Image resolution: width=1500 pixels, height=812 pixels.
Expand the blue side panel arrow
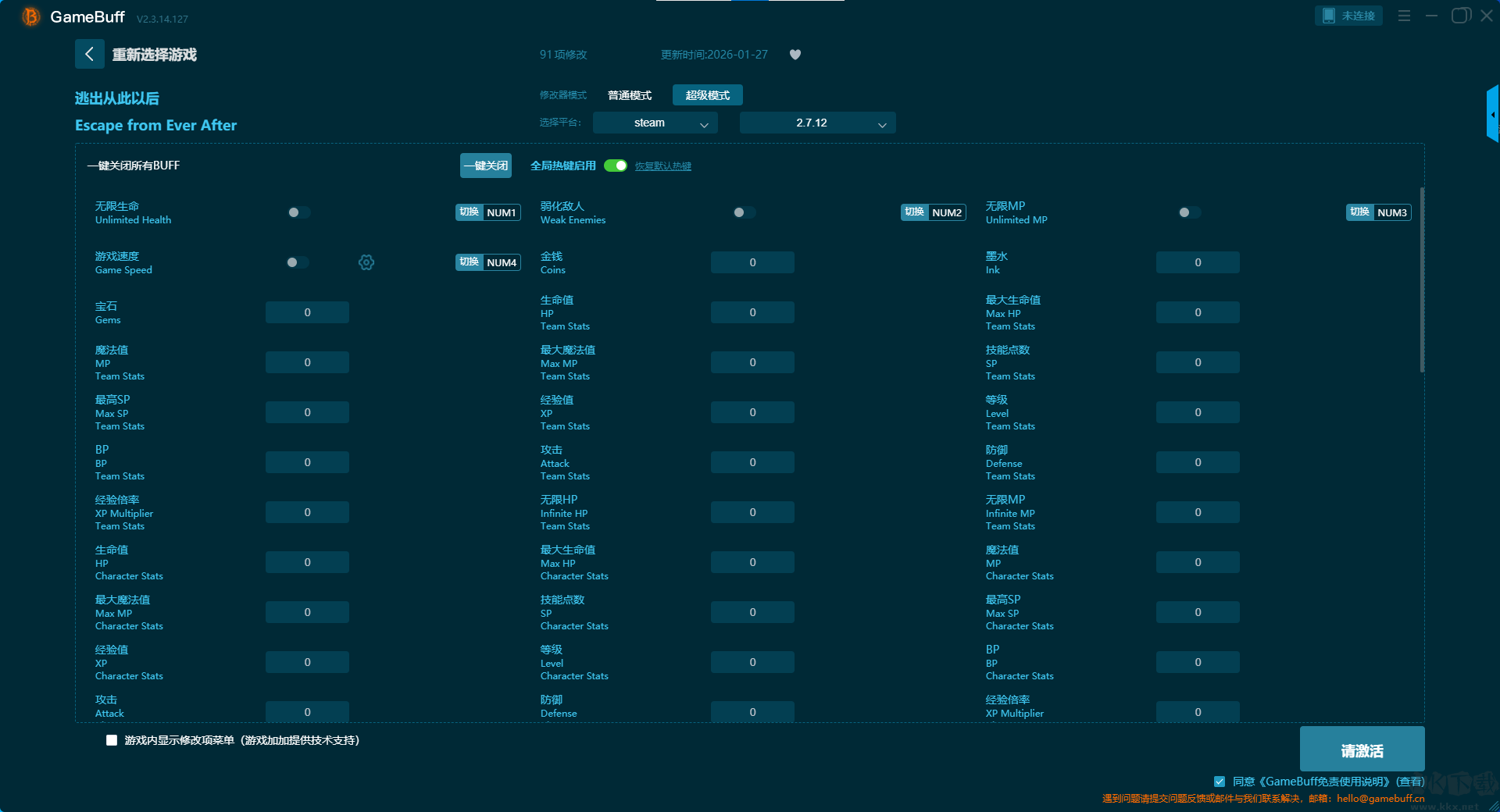[1492, 115]
